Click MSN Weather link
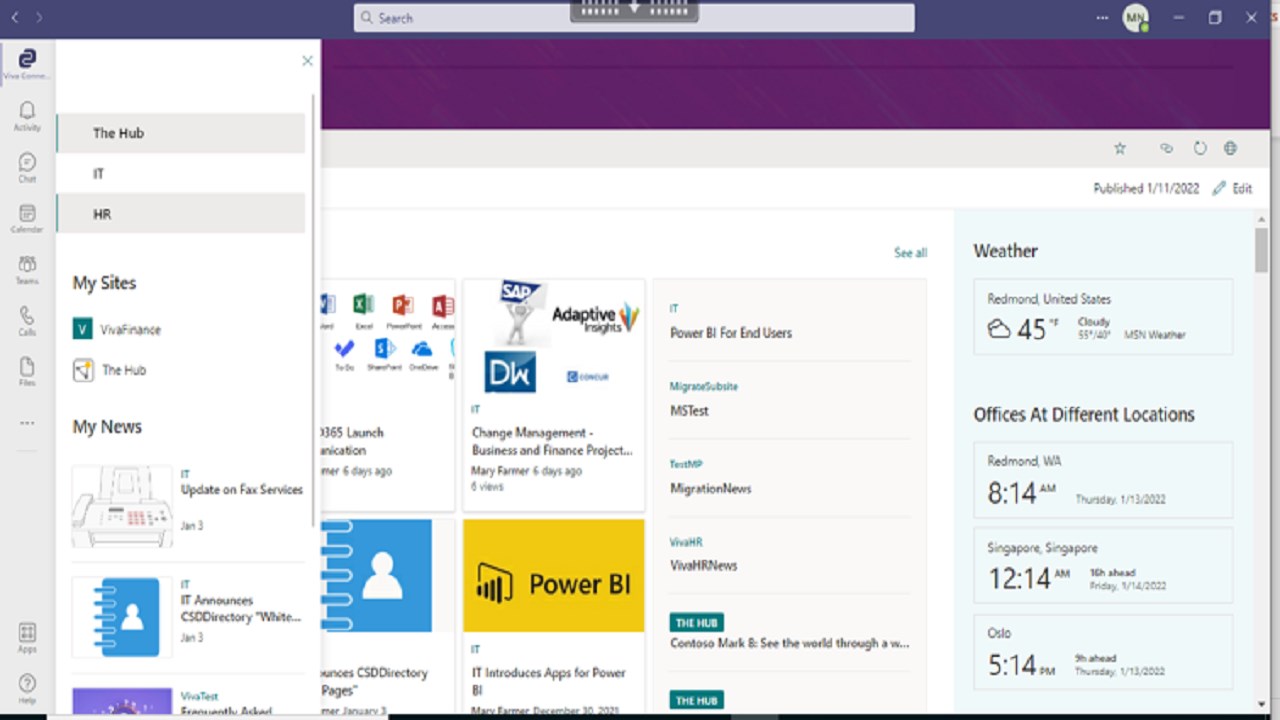 point(1155,335)
